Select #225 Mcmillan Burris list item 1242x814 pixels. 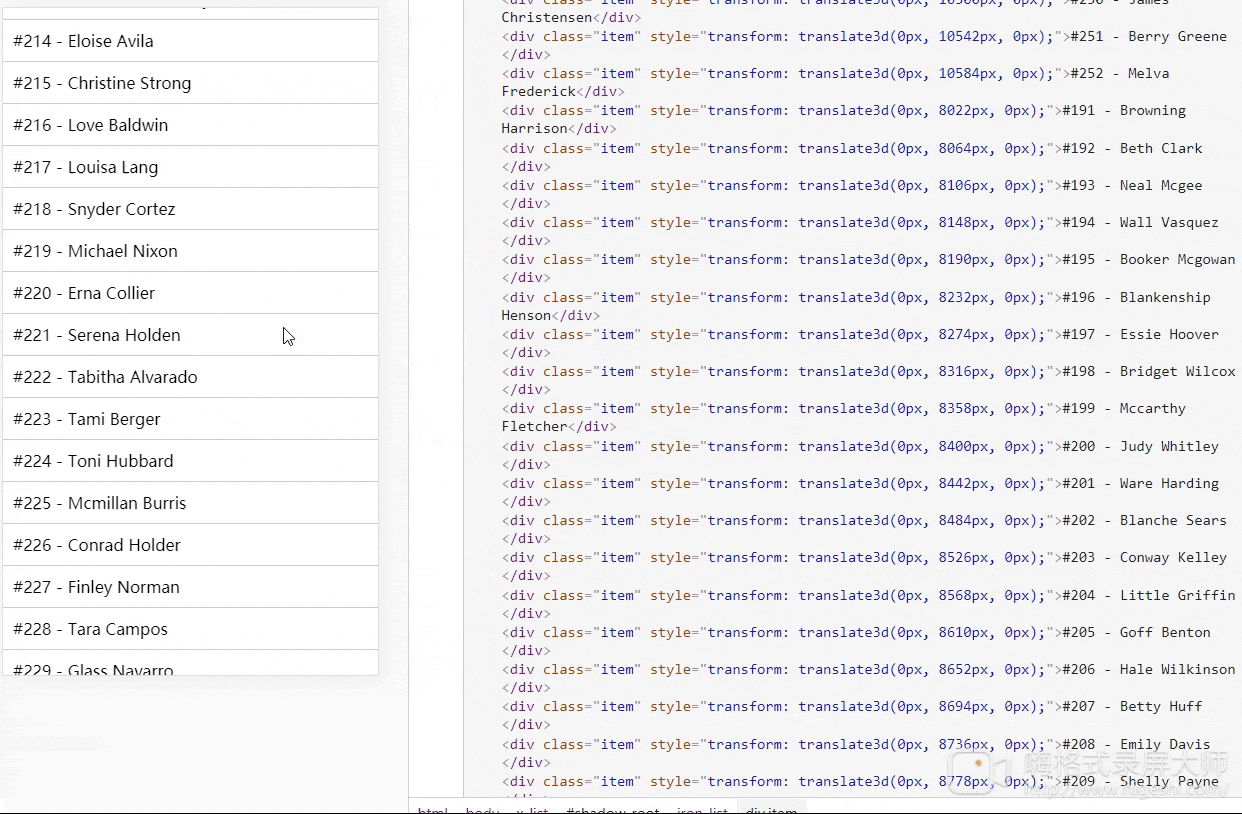(190, 503)
